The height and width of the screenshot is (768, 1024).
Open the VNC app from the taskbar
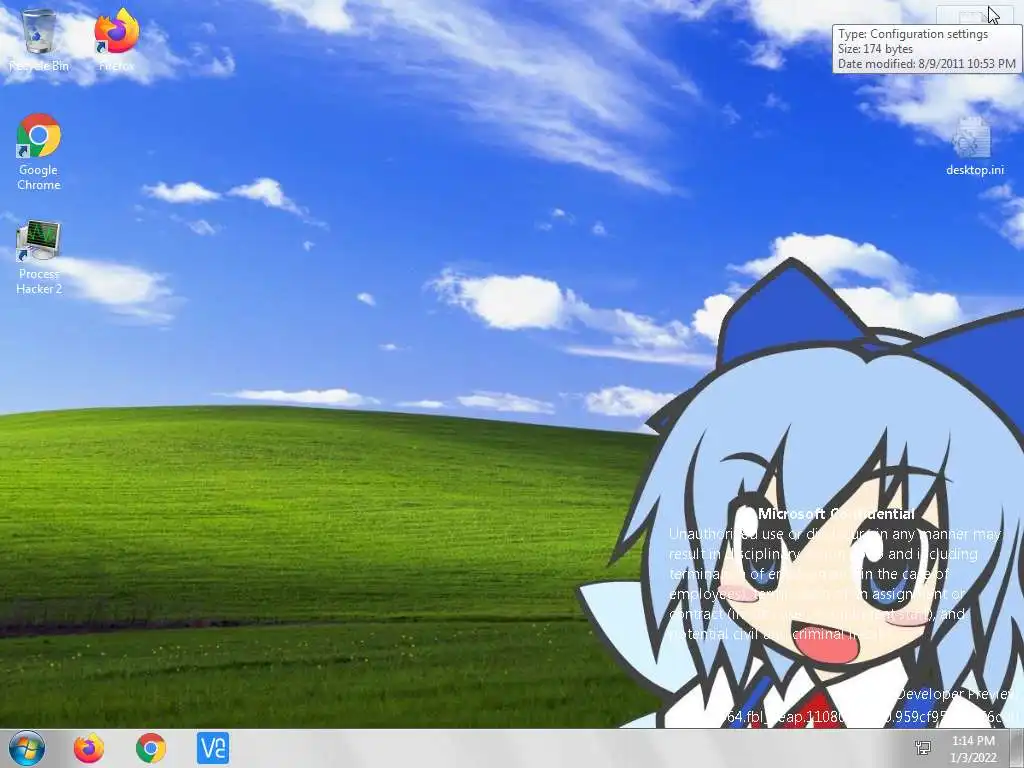(x=213, y=748)
